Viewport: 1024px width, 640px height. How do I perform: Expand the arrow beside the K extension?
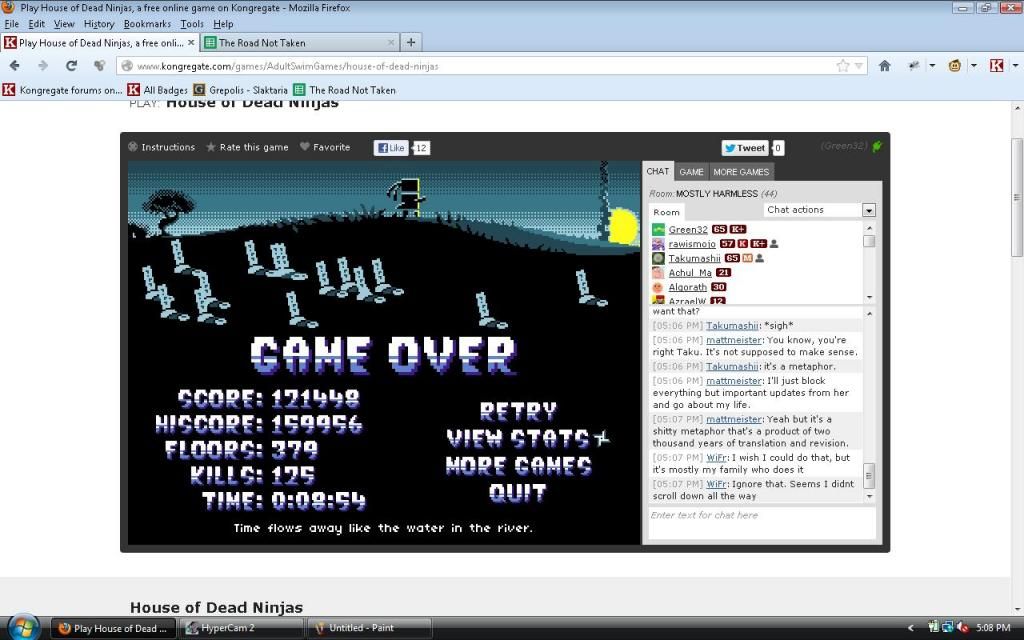pos(1015,66)
